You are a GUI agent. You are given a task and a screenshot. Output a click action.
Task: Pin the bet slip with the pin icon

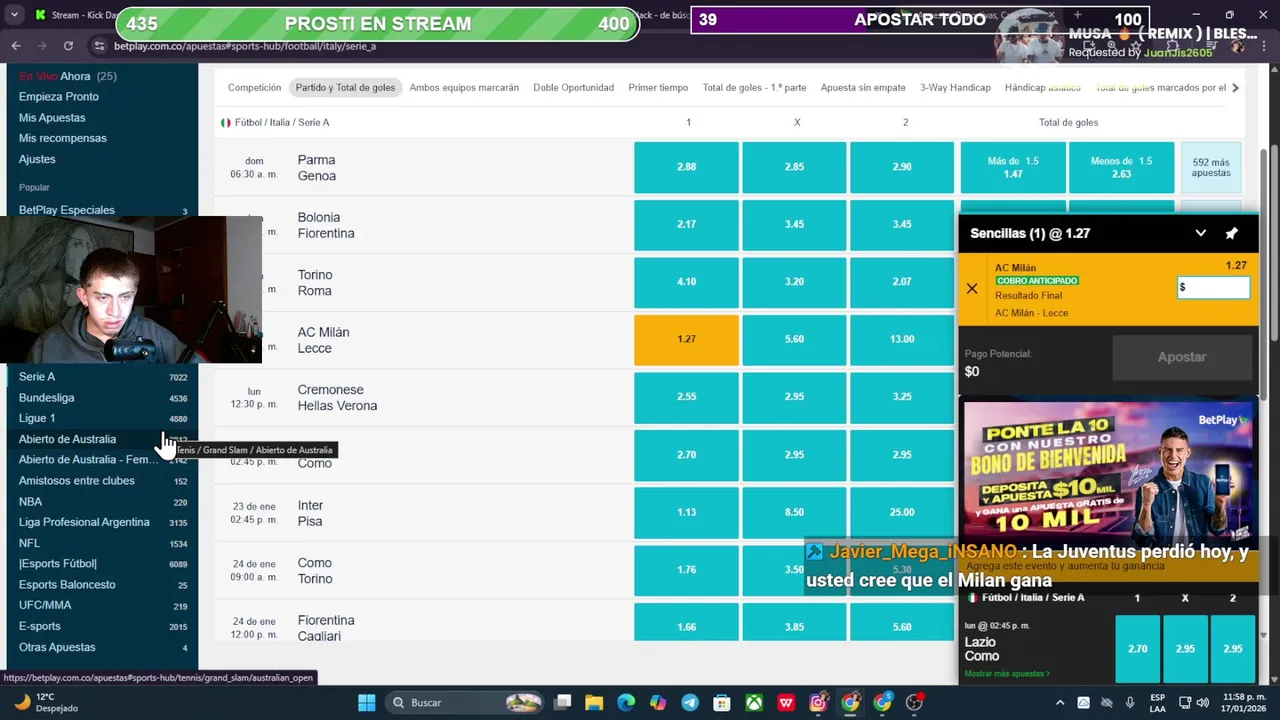1231,233
